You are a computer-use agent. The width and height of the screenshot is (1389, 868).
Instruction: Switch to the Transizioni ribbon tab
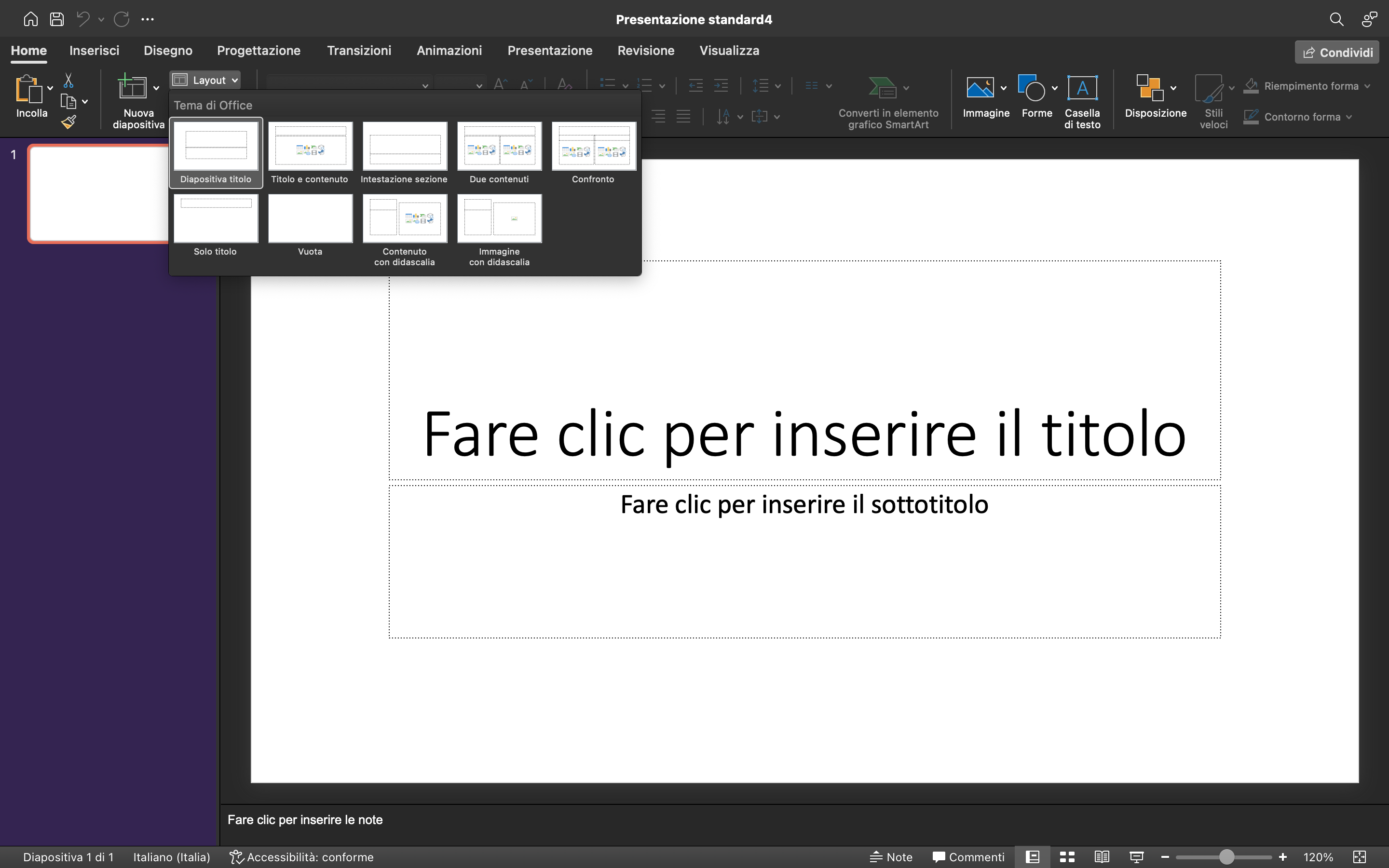click(x=359, y=51)
